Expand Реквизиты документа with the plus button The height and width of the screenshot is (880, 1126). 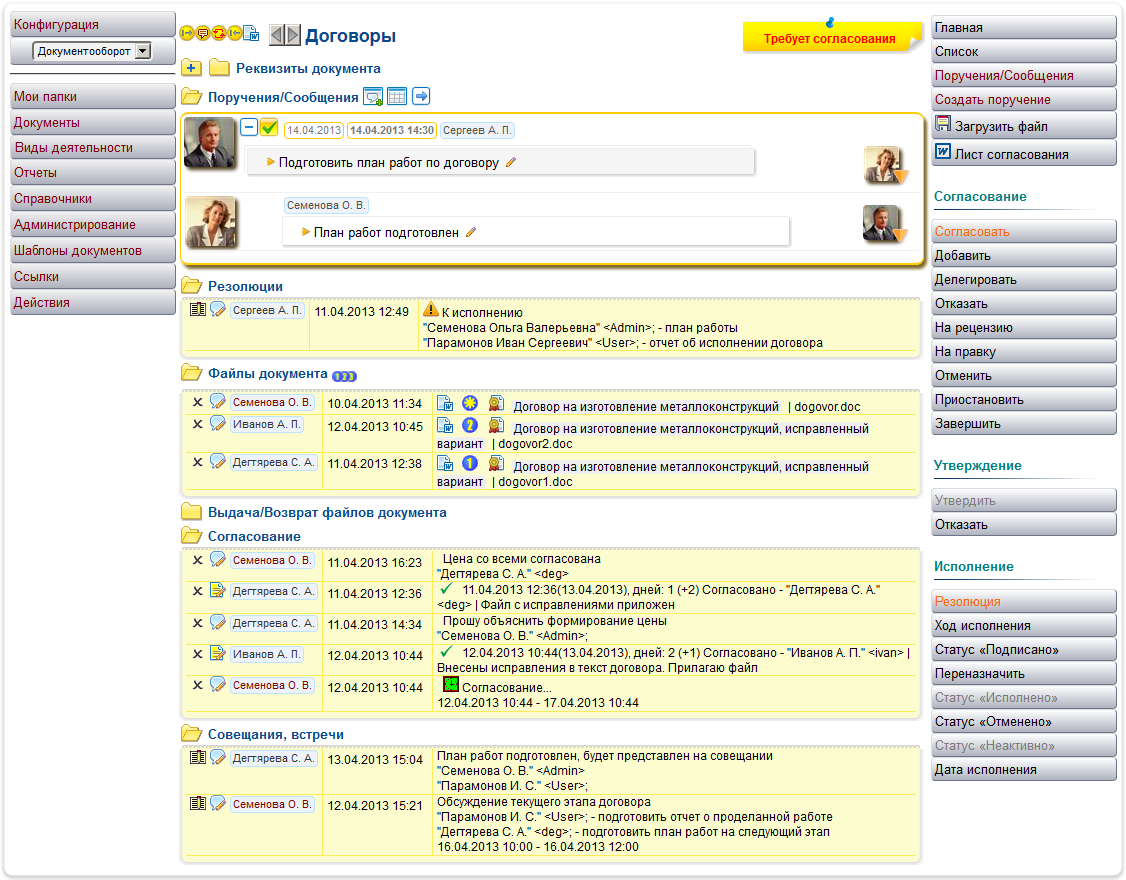192,69
